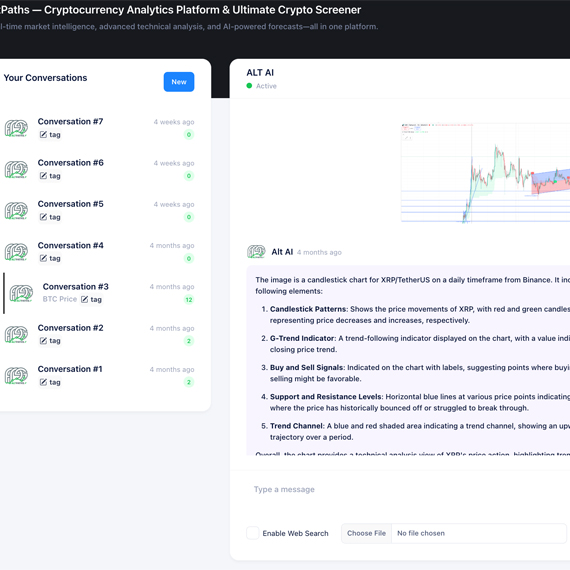The image size is (570, 570).
Task: Click Alt AI sender name in message
Action: pyautogui.click(x=282, y=252)
